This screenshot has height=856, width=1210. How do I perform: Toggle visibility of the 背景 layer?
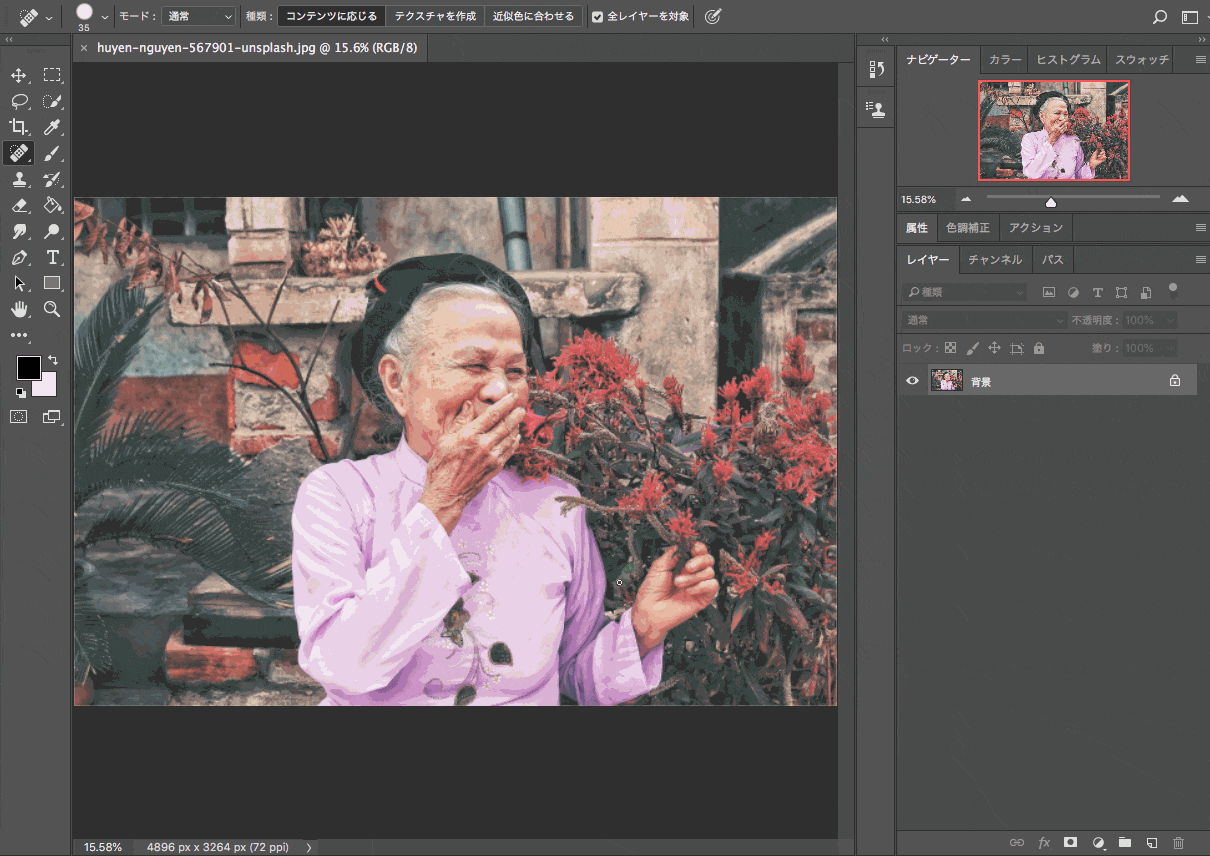pyautogui.click(x=912, y=381)
